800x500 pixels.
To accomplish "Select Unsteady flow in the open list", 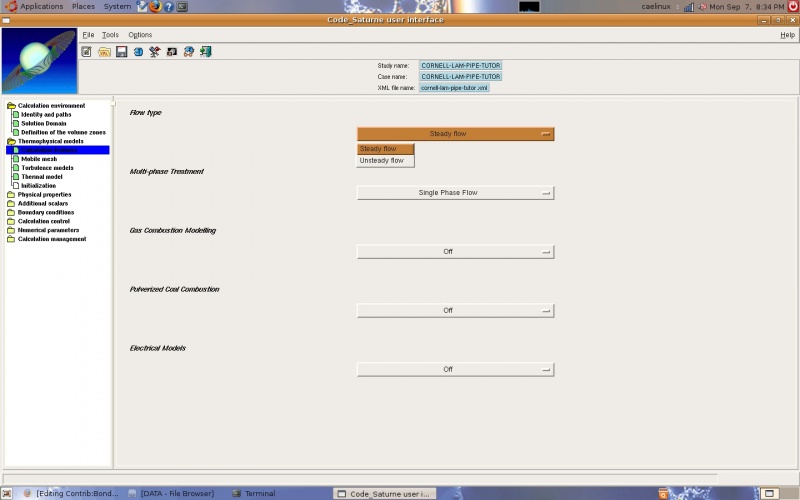I will pos(385,160).
